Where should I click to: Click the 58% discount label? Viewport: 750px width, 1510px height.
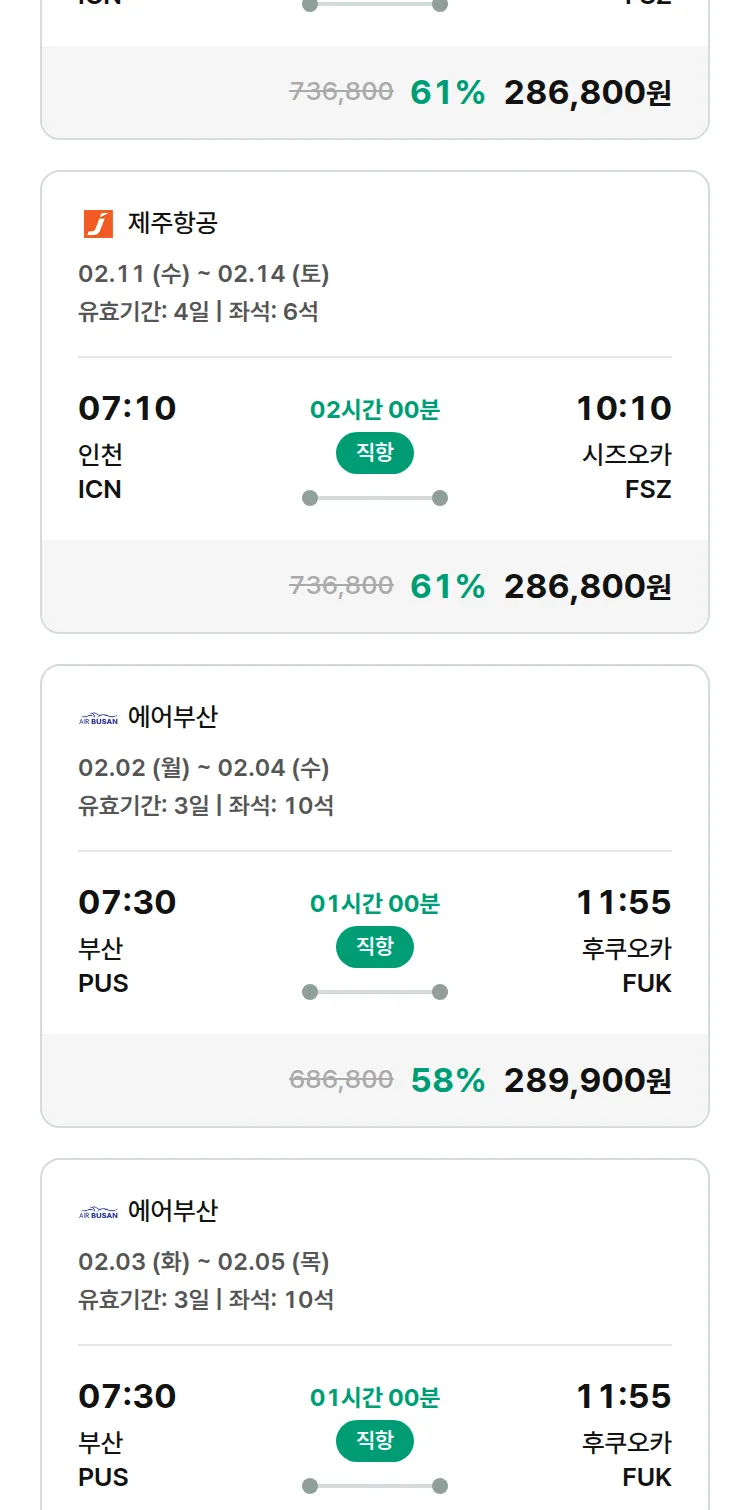point(447,1080)
